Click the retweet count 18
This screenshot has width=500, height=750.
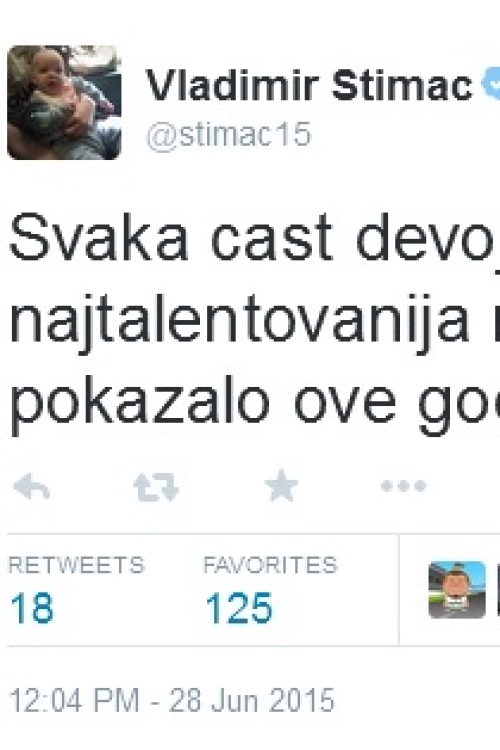(32, 608)
